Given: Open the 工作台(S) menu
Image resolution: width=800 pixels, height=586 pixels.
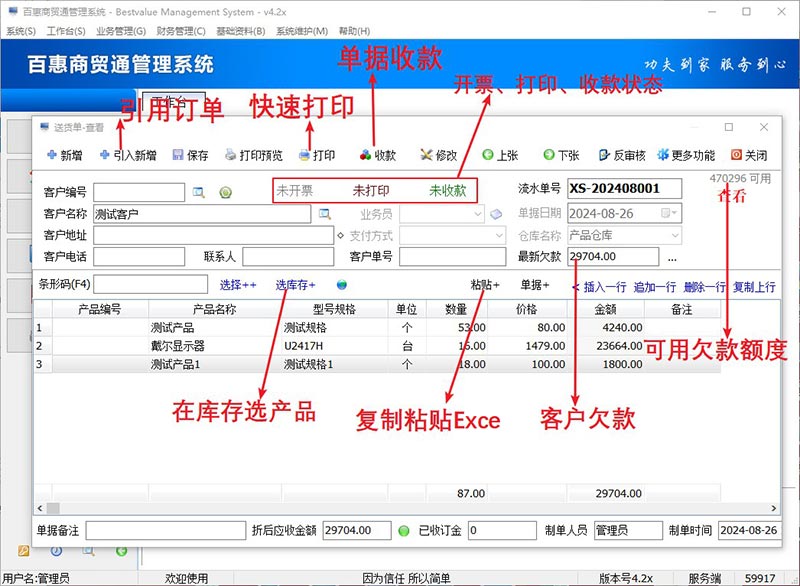Looking at the screenshot, I should point(66,31).
